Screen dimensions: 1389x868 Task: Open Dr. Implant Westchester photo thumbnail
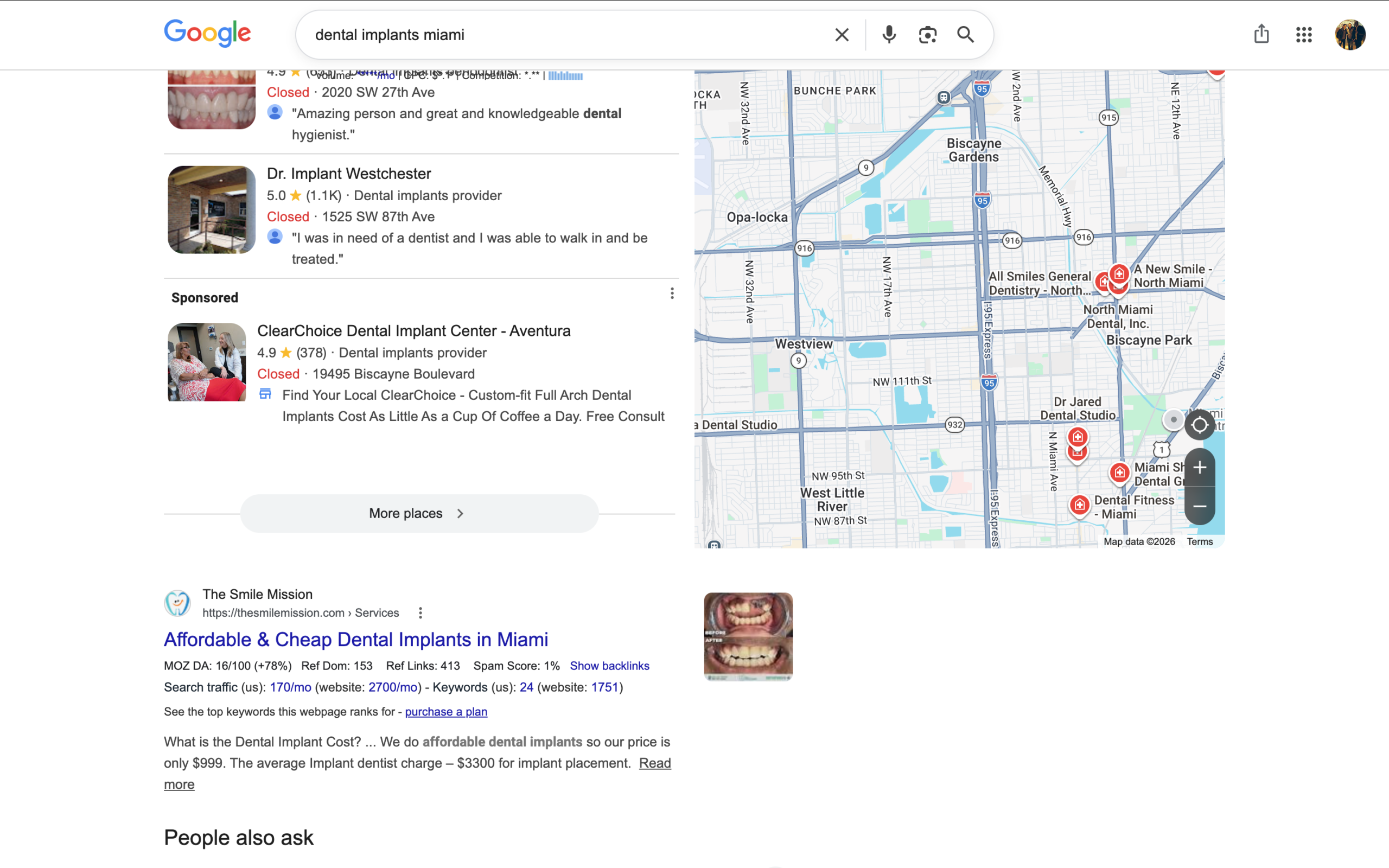211,209
